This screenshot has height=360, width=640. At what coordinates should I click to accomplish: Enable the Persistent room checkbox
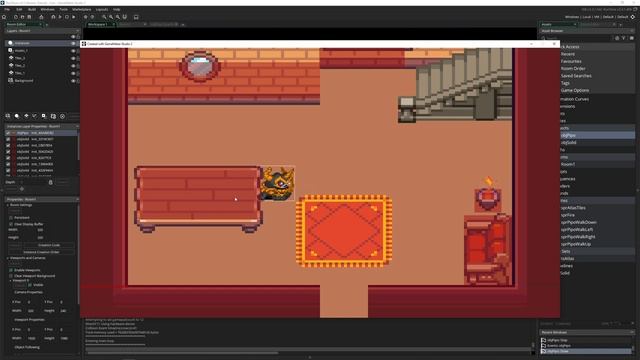point(11,218)
